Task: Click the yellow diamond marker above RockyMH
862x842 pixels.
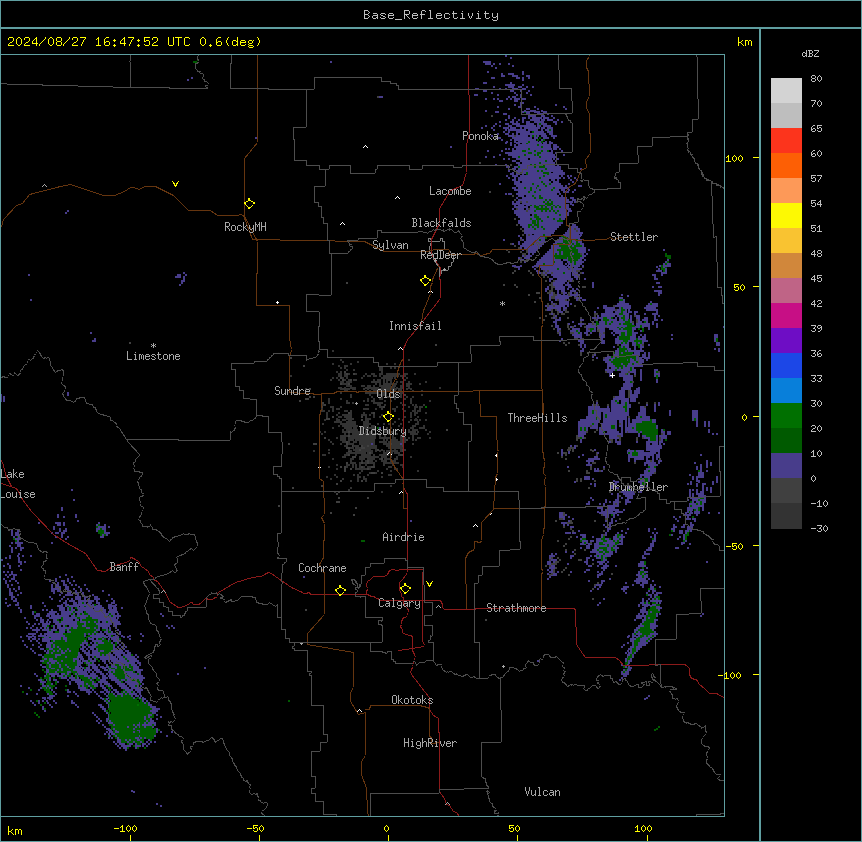Action: tap(249, 204)
